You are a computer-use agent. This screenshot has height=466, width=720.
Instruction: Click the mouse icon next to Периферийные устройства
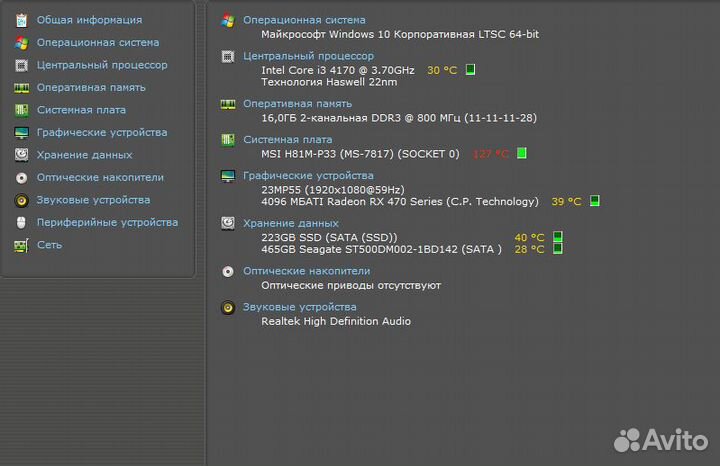(x=21, y=223)
